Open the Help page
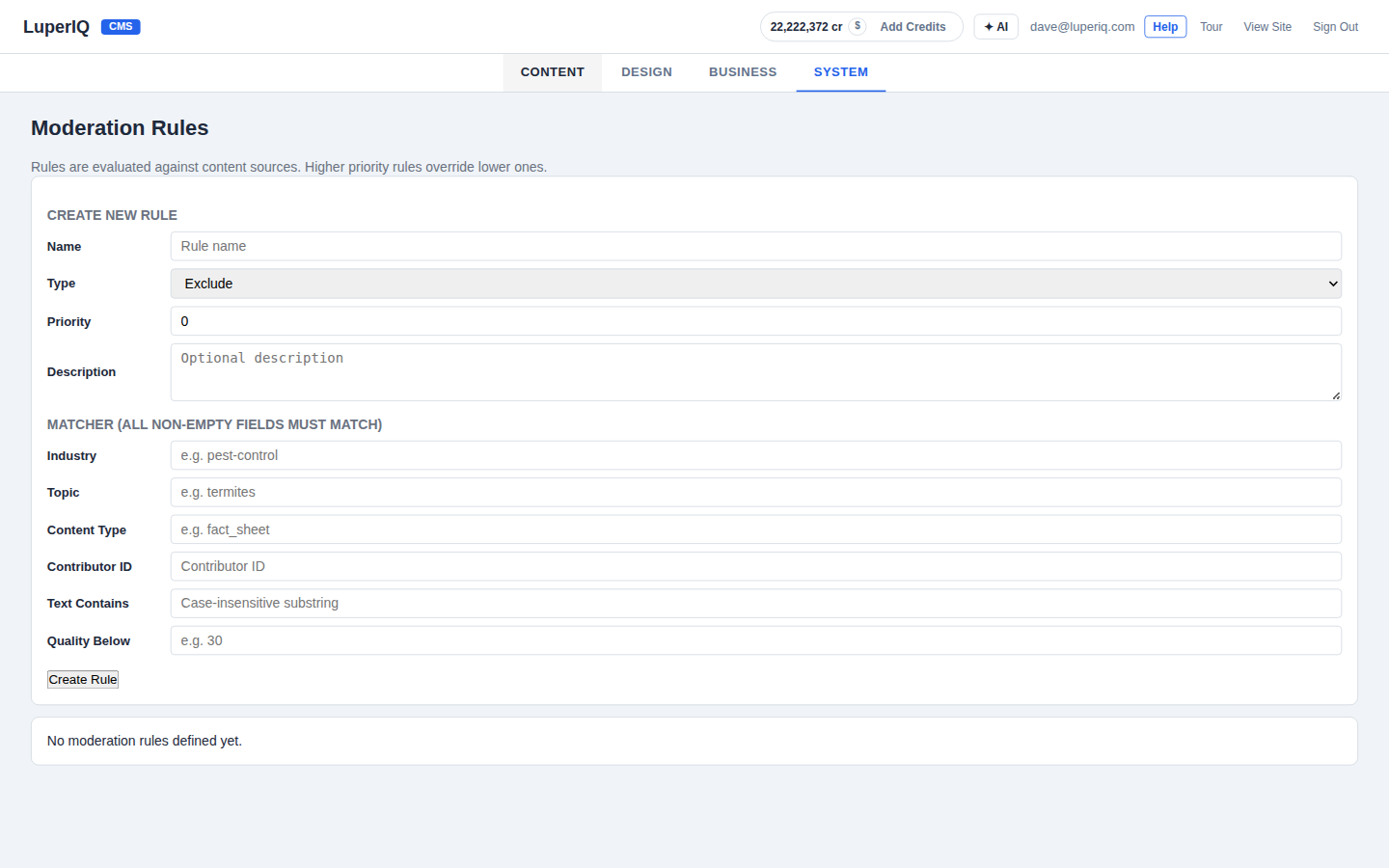Image resolution: width=1389 pixels, height=868 pixels. 1164,26
